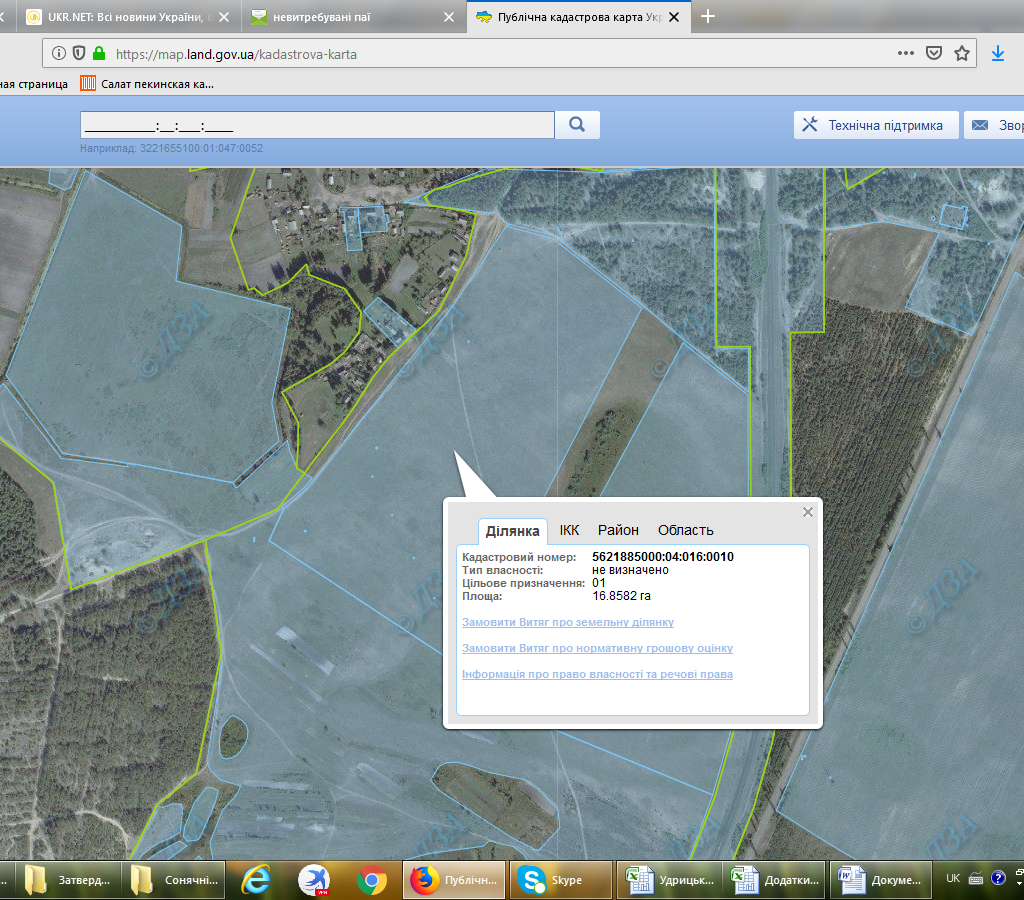The height and width of the screenshot is (900, 1024).
Task: Switch to the Район tab
Action: tap(618, 530)
